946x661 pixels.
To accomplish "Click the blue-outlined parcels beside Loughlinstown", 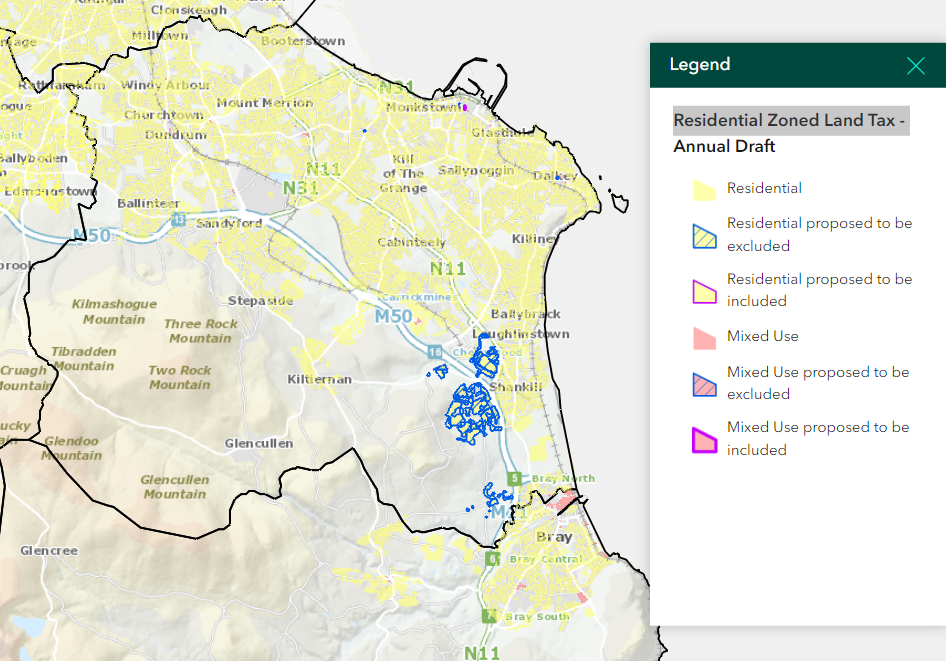I will (x=487, y=357).
